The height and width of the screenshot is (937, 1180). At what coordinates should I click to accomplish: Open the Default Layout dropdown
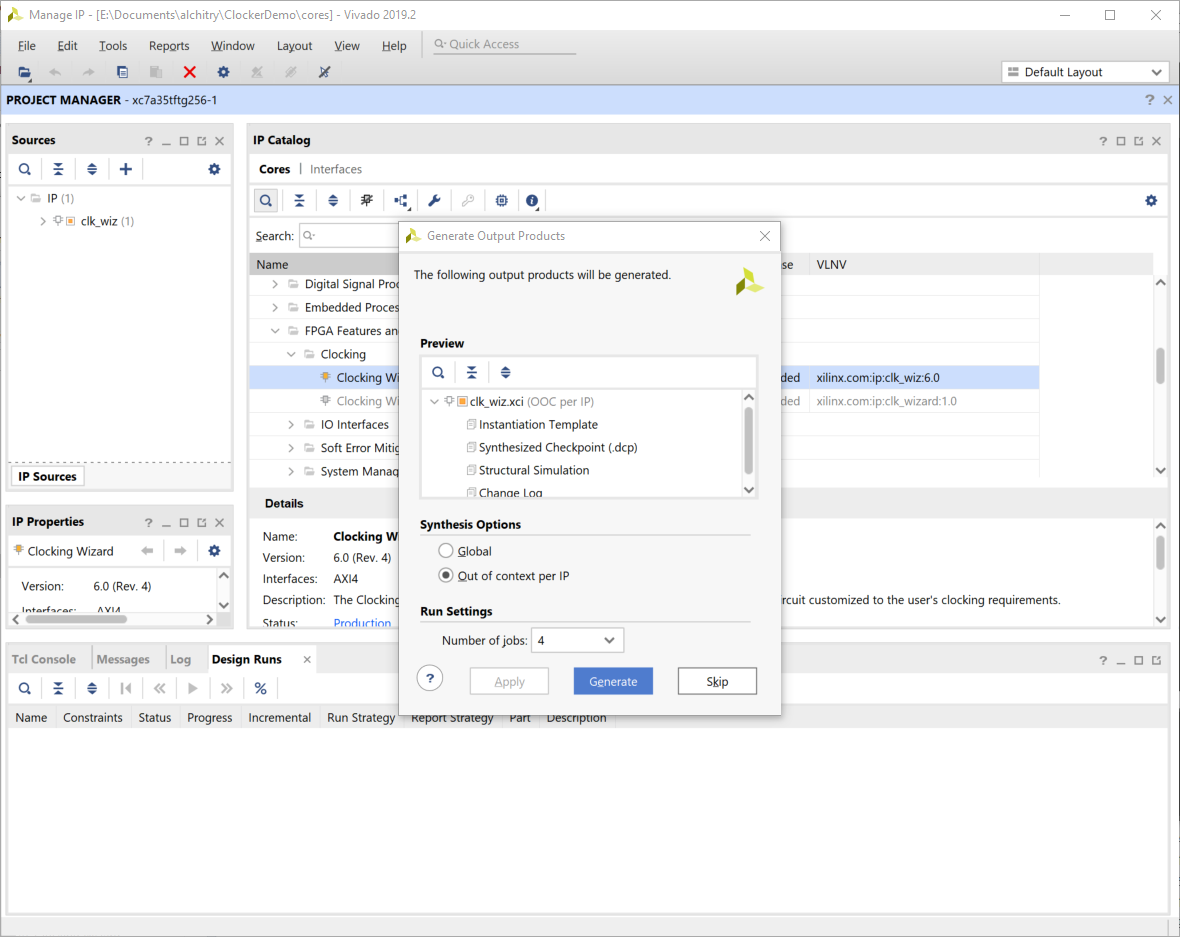1085,72
